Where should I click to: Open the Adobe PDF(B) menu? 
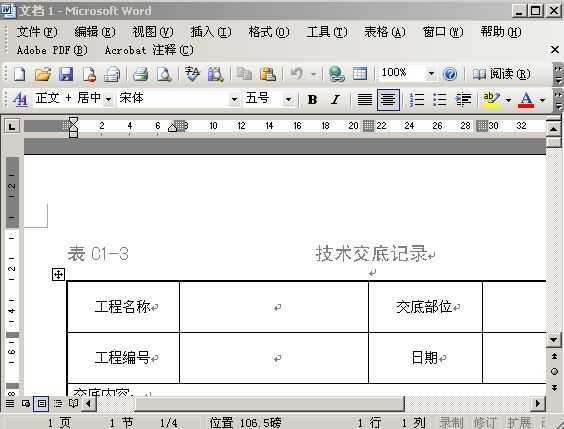52,50
